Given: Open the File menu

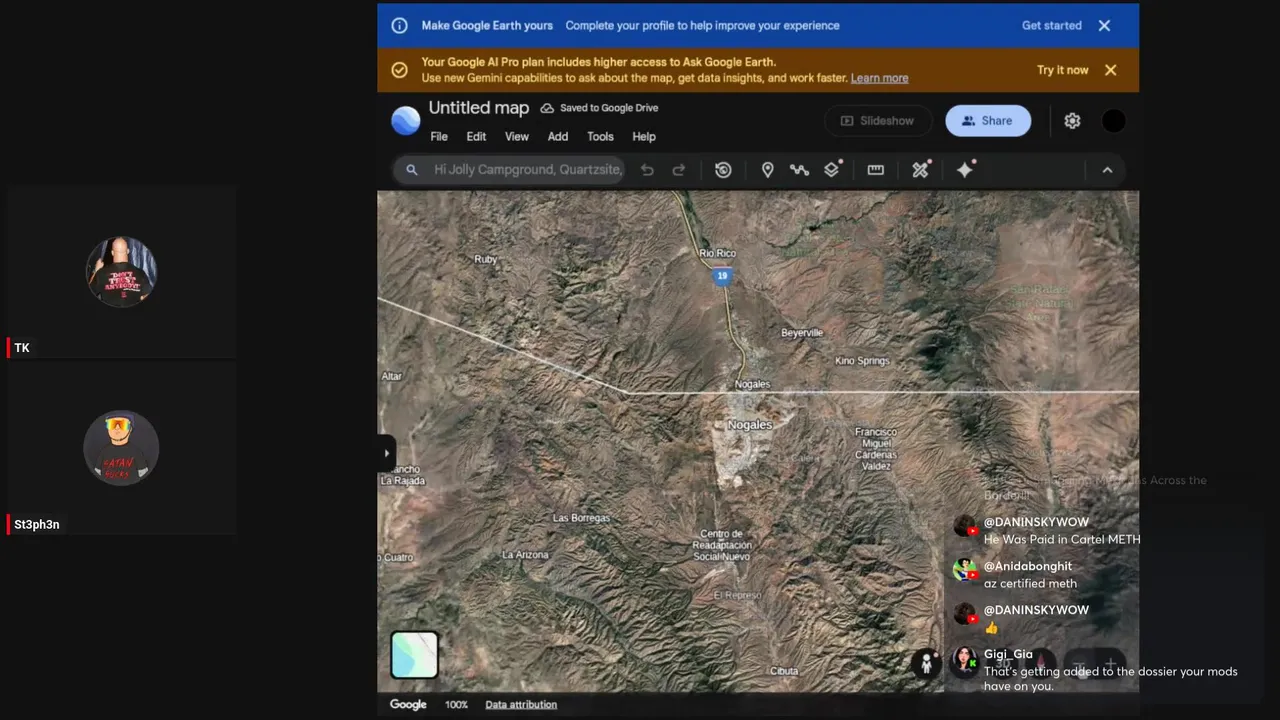Looking at the screenshot, I should click(439, 137).
